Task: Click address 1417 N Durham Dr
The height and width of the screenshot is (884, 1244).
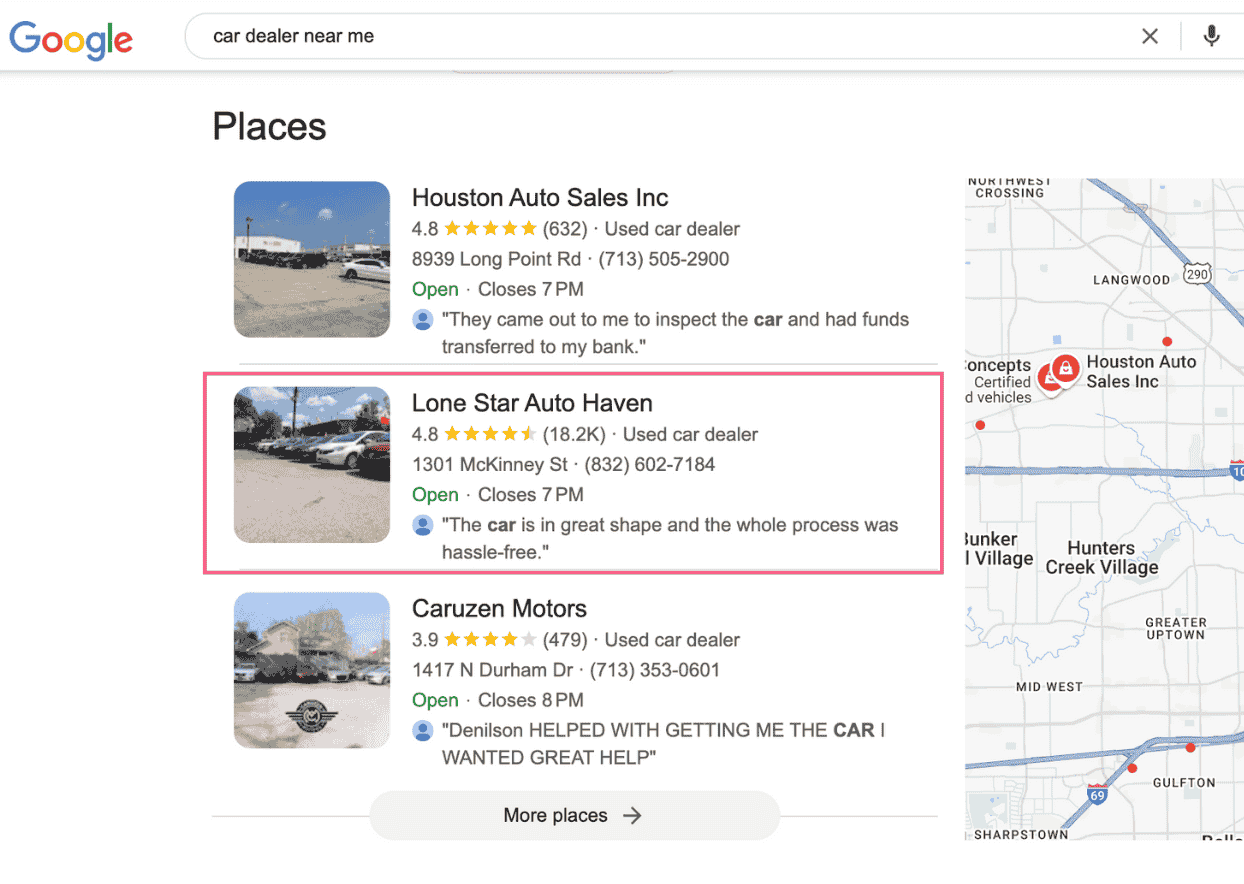Action: click(x=493, y=669)
